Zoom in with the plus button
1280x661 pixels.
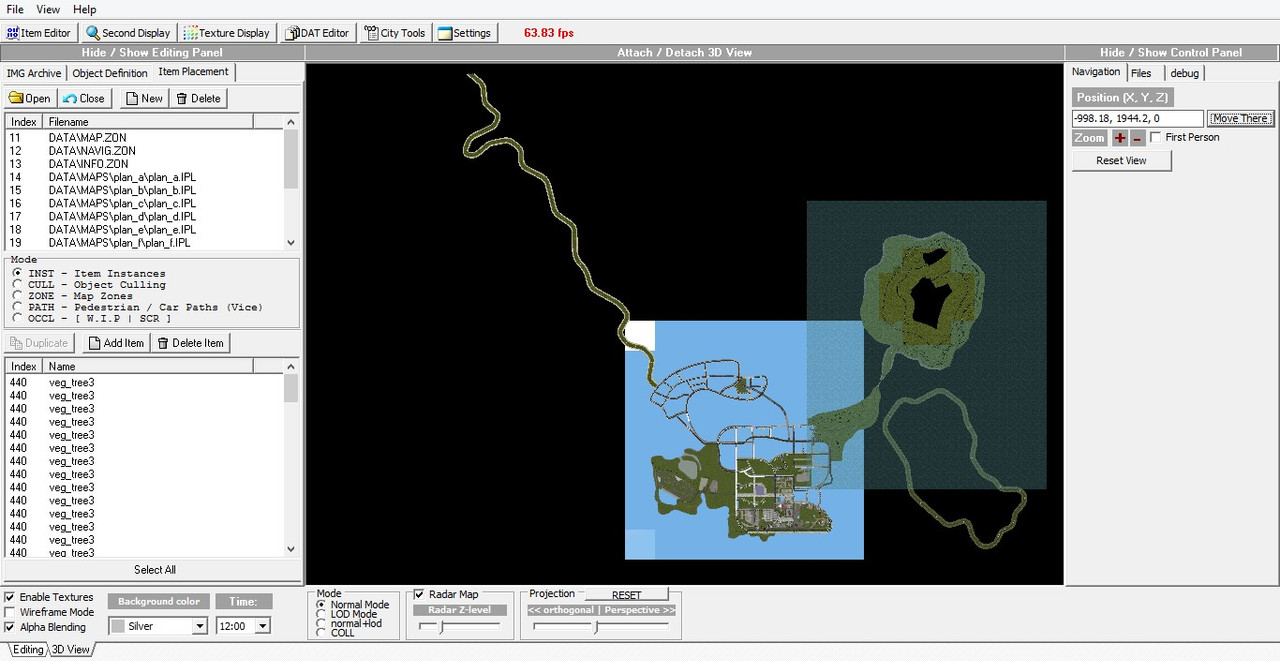click(x=1120, y=138)
